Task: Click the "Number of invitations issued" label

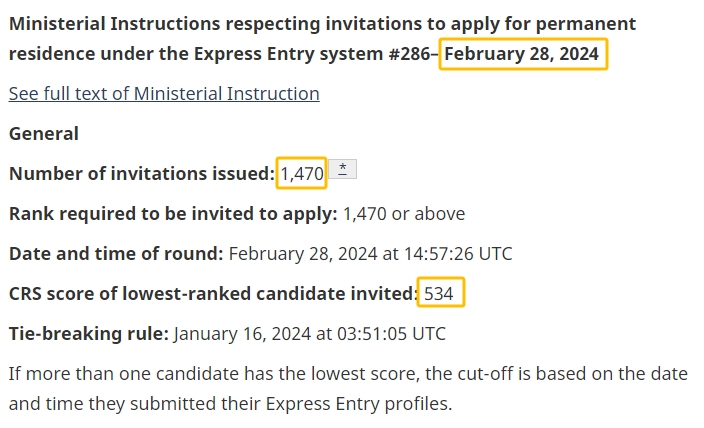Action: tap(141, 174)
